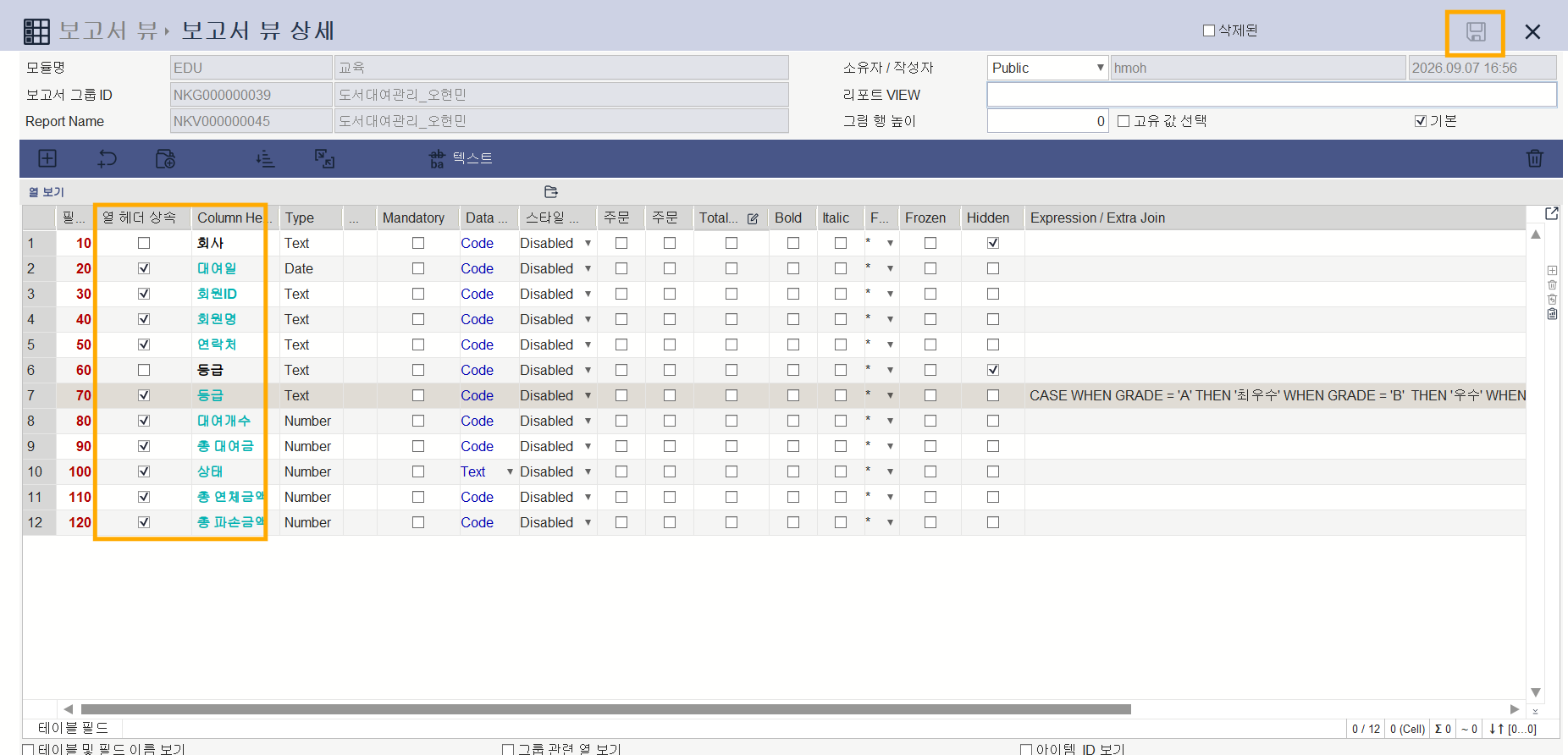The height and width of the screenshot is (755, 1568).
Task: Check Frozen box for 대여개수 row
Action: (x=930, y=421)
